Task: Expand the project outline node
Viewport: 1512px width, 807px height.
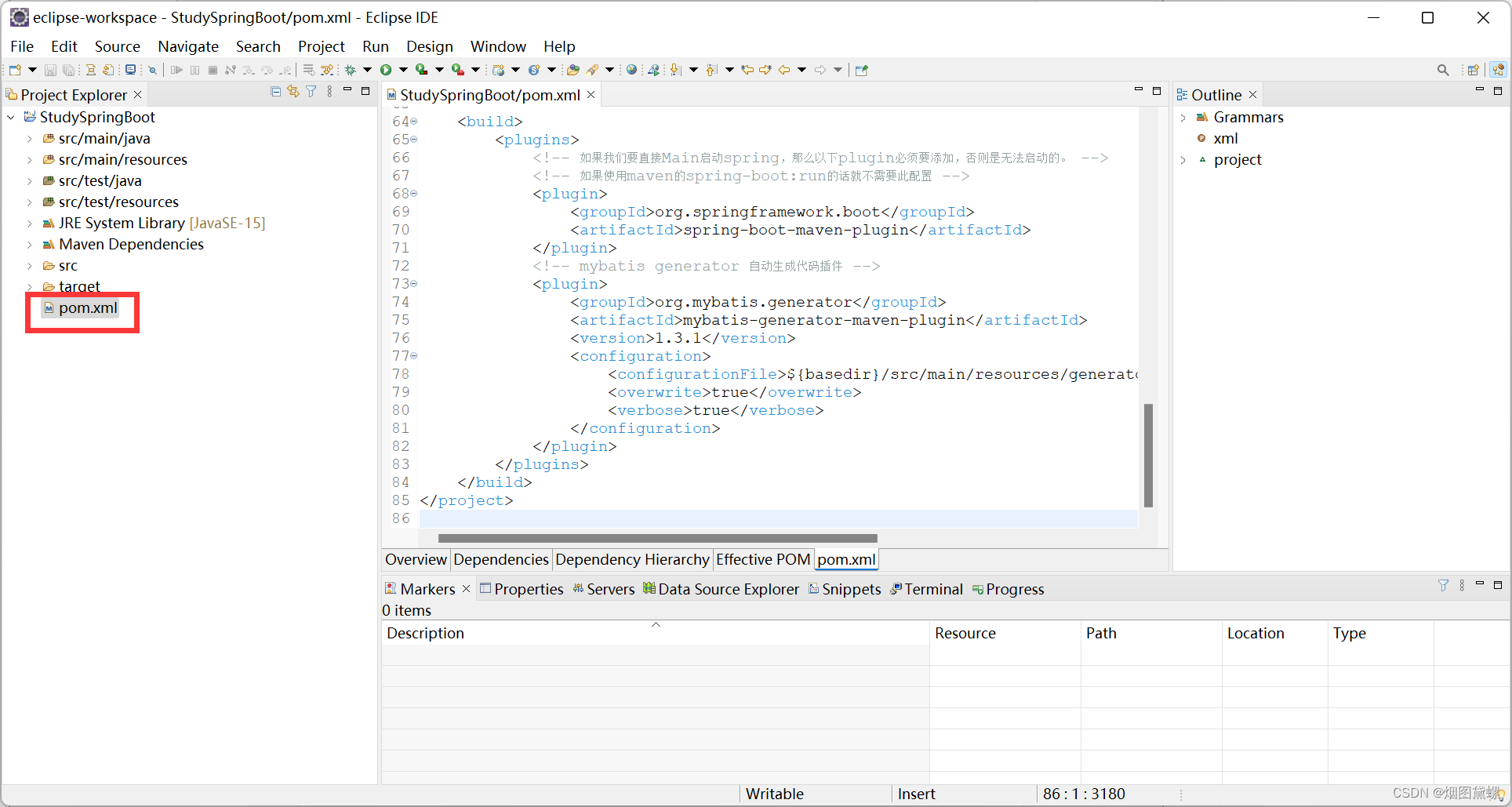Action: (1183, 160)
